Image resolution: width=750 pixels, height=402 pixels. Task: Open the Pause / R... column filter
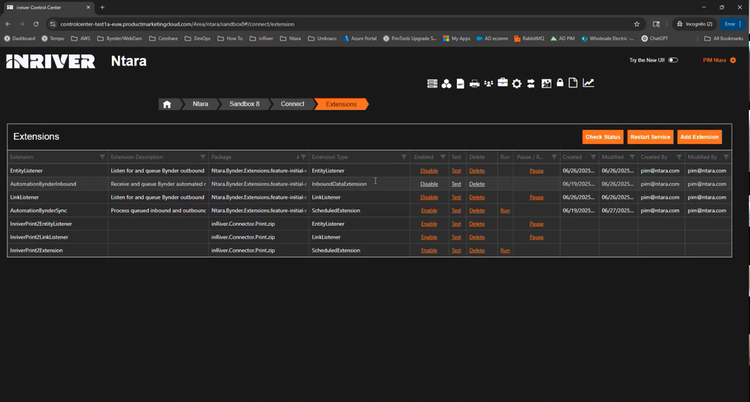pos(554,157)
